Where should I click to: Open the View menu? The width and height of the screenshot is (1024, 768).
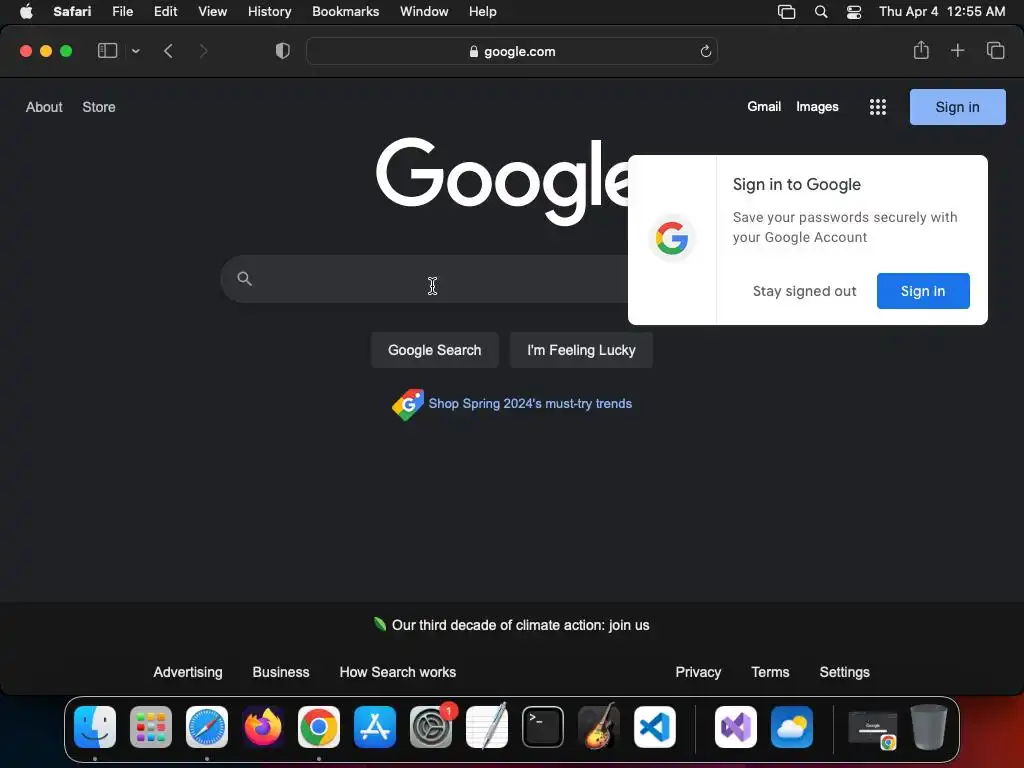tap(212, 12)
